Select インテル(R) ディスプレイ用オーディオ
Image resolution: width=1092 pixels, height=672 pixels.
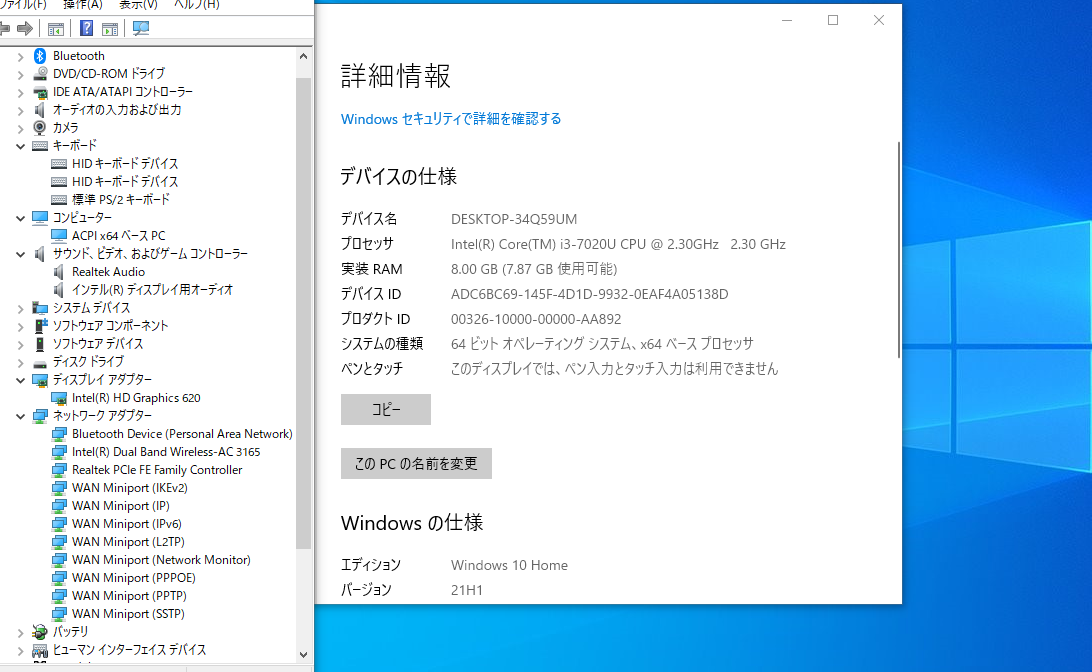click(x=152, y=290)
